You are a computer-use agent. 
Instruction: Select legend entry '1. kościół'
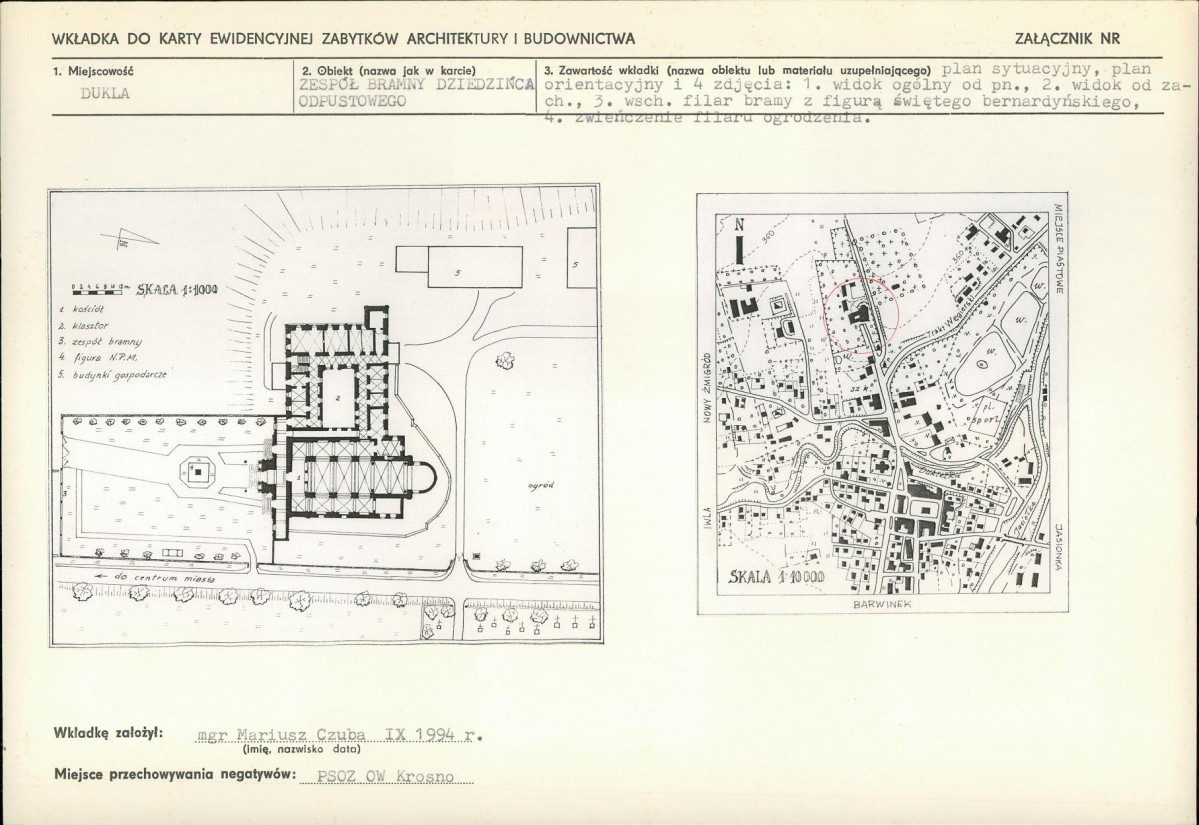point(84,312)
